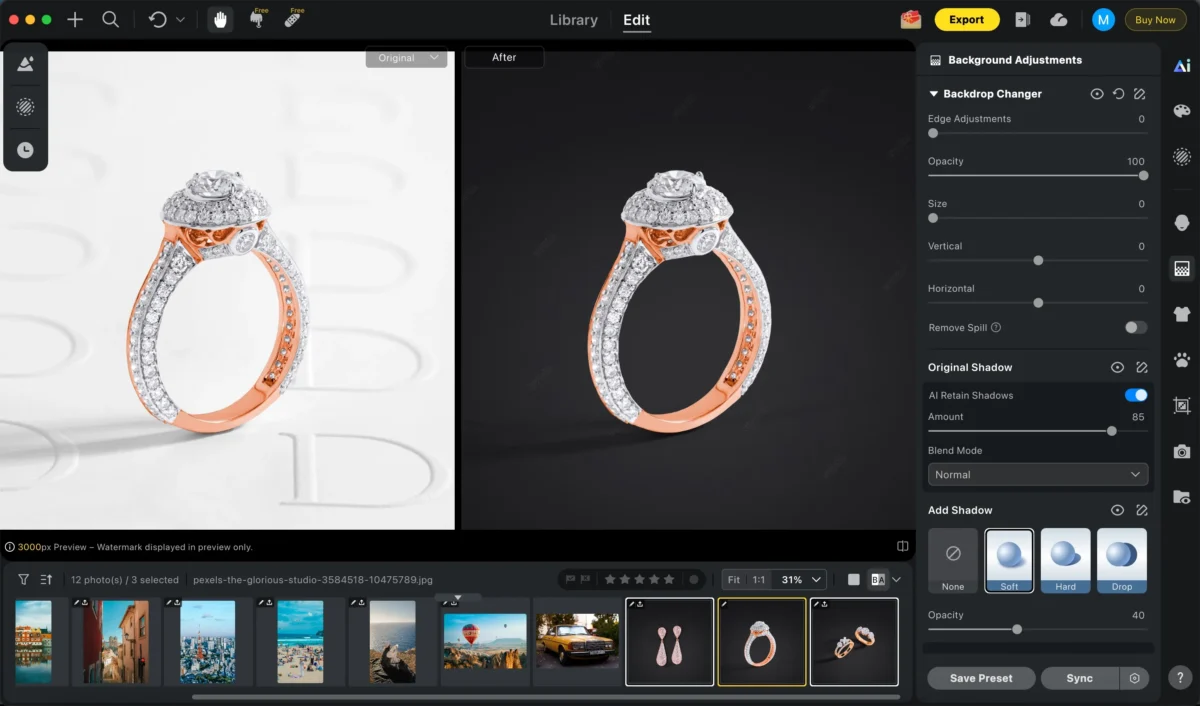Turn off AI Retain Shadows switch
Screen dimensions: 1200x706
[1135, 395]
